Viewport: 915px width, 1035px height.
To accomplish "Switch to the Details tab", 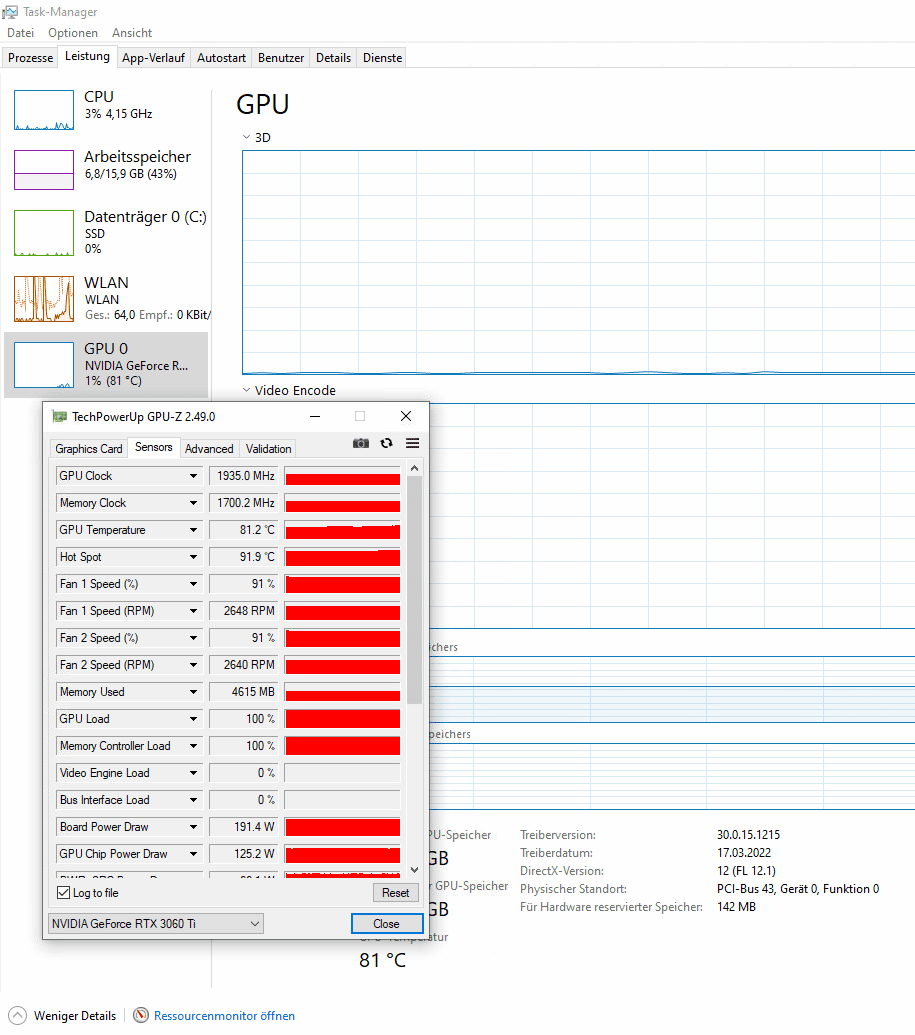I will [x=333, y=58].
